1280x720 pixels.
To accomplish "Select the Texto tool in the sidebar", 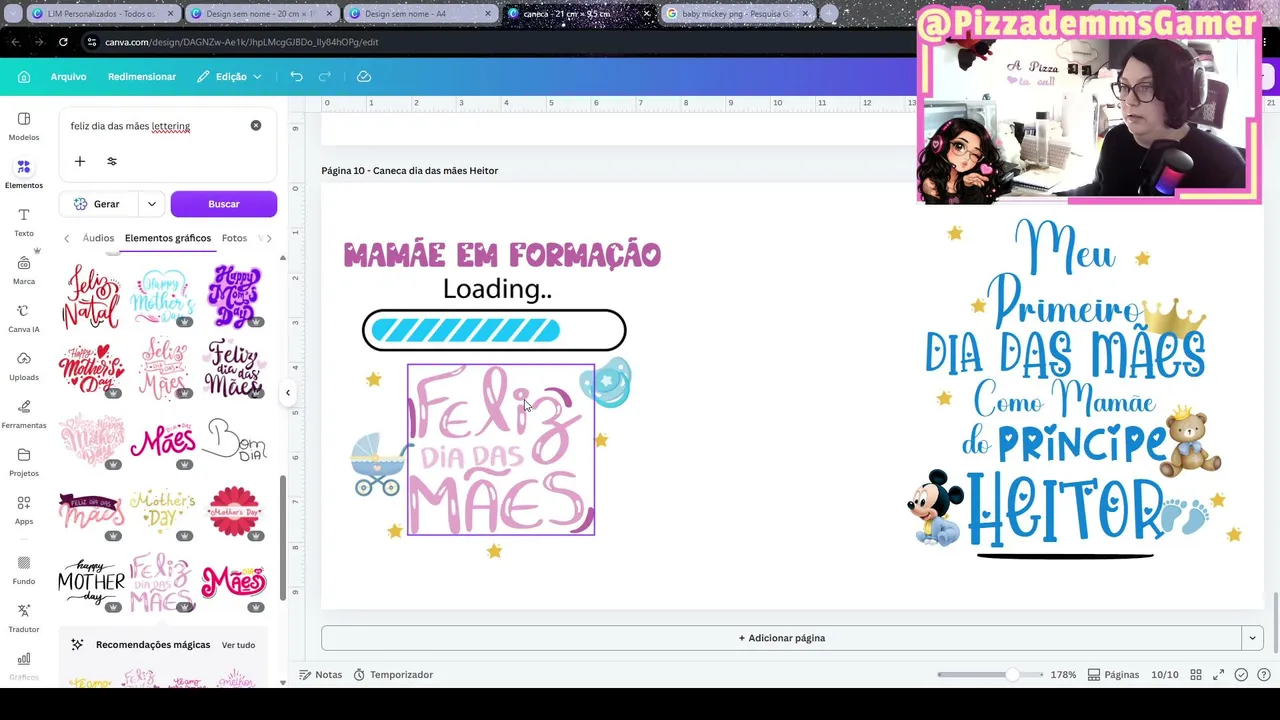I will [x=24, y=222].
